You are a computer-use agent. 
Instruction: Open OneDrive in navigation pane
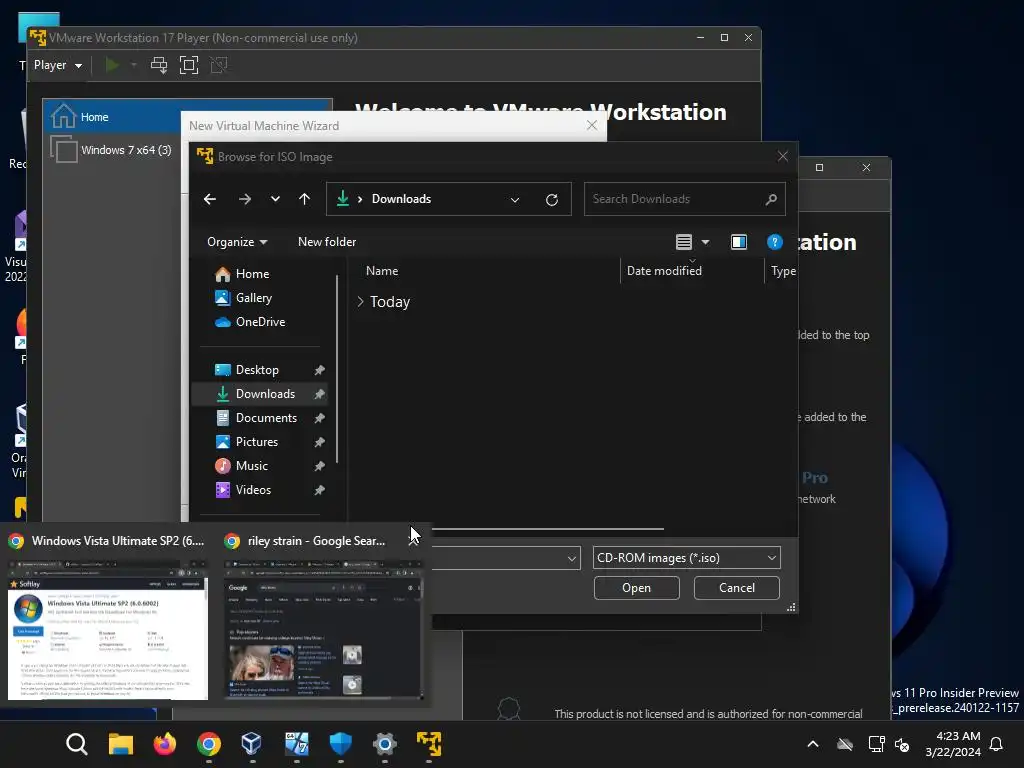260,322
